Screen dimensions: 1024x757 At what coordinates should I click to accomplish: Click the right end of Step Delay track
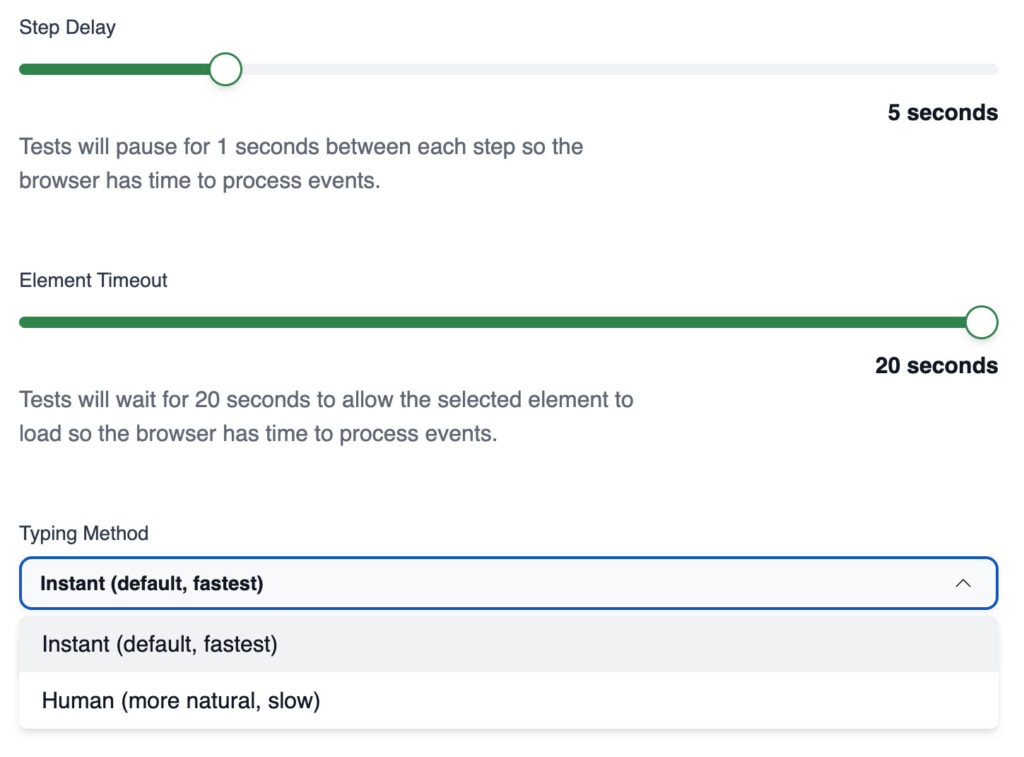[993, 69]
